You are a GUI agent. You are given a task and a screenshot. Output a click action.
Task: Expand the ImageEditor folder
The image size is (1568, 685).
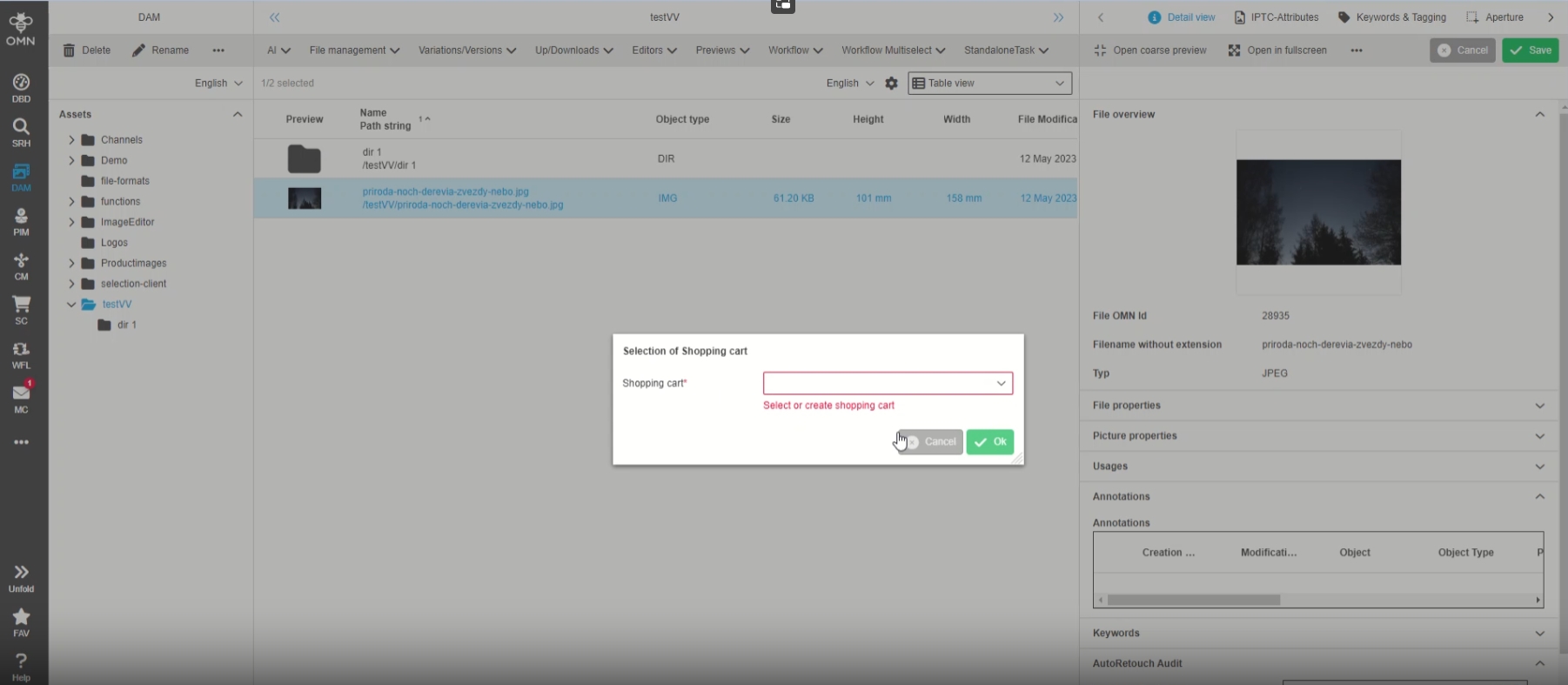[x=71, y=222]
